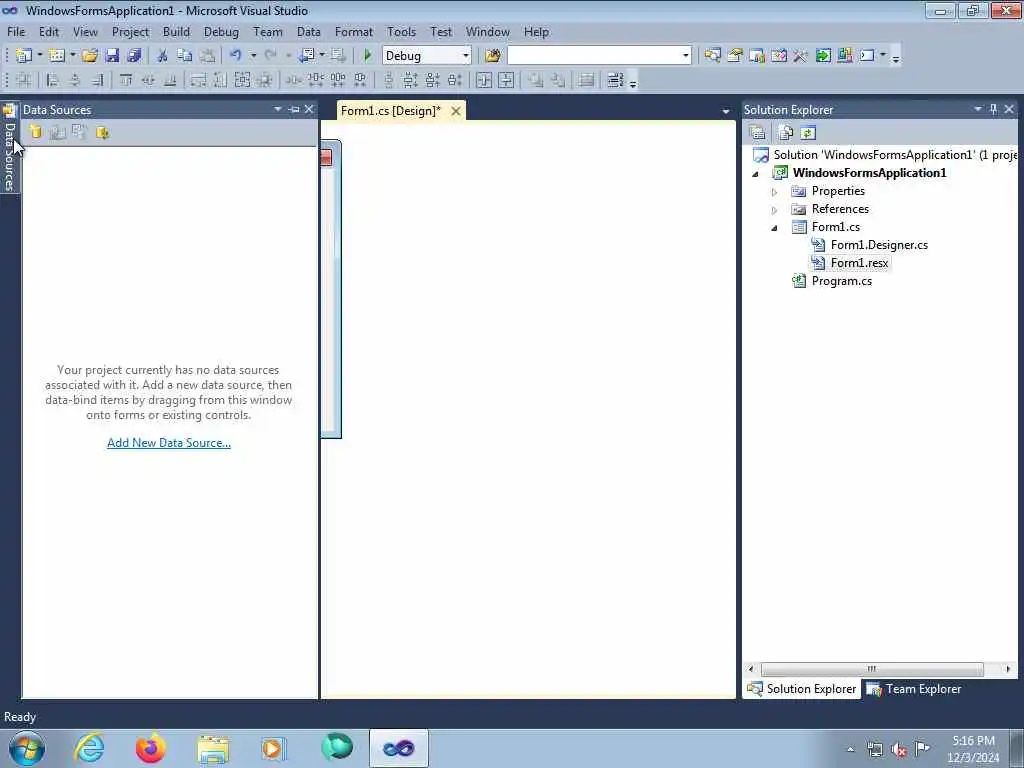Open the Data menu
Viewport: 1024px width, 768px height.
click(308, 31)
